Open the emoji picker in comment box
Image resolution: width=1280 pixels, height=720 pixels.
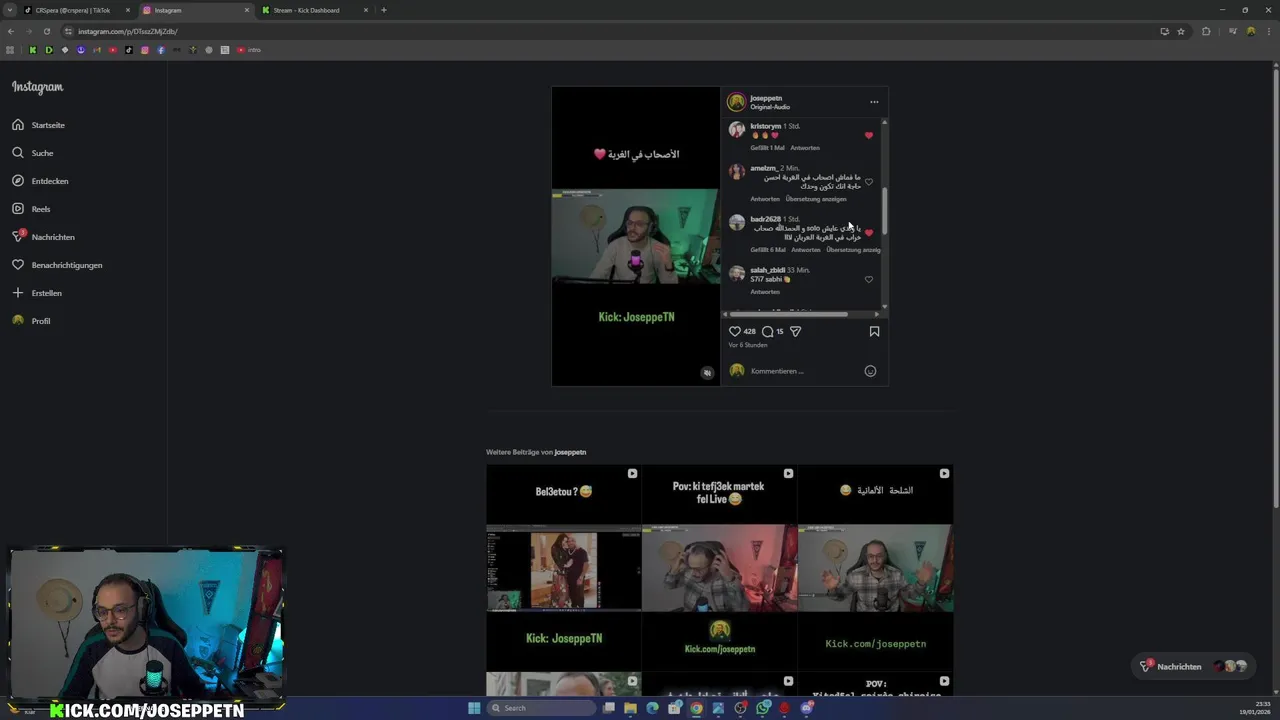pos(870,371)
